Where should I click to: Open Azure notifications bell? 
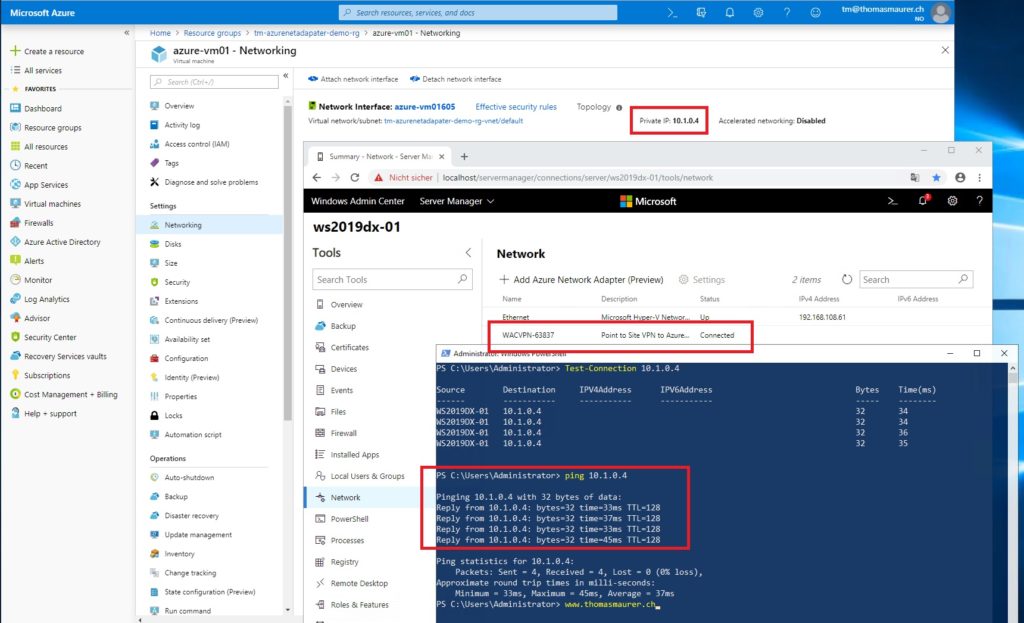coord(729,12)
